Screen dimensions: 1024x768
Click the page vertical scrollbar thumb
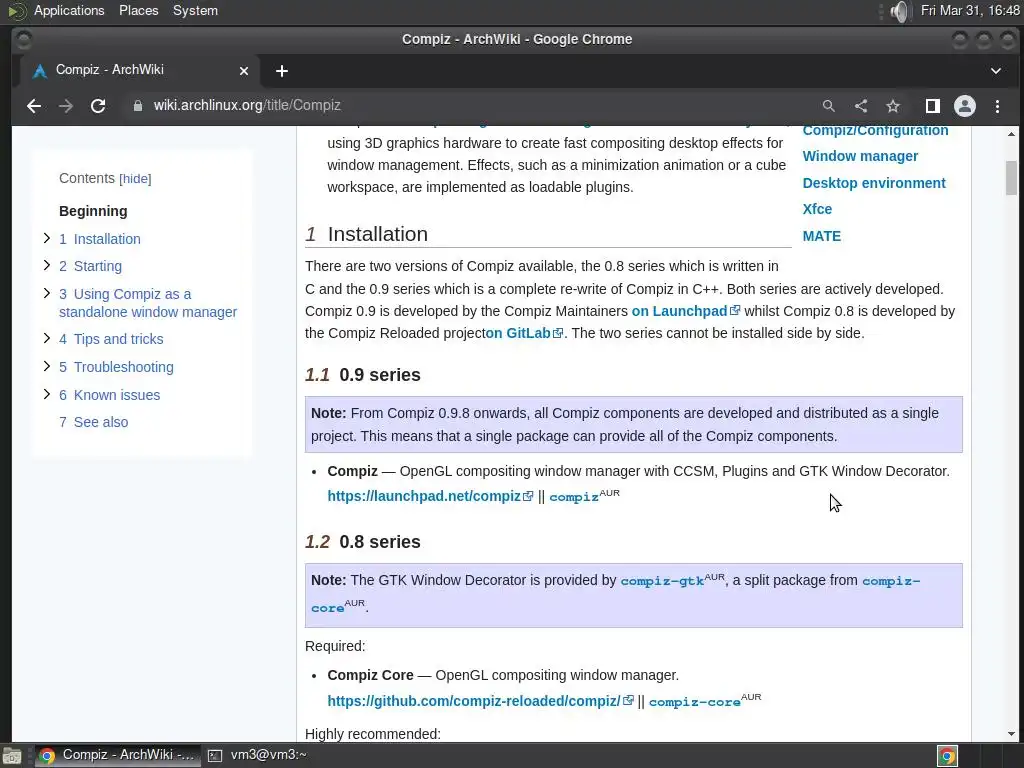click(x=1011, y=177)
